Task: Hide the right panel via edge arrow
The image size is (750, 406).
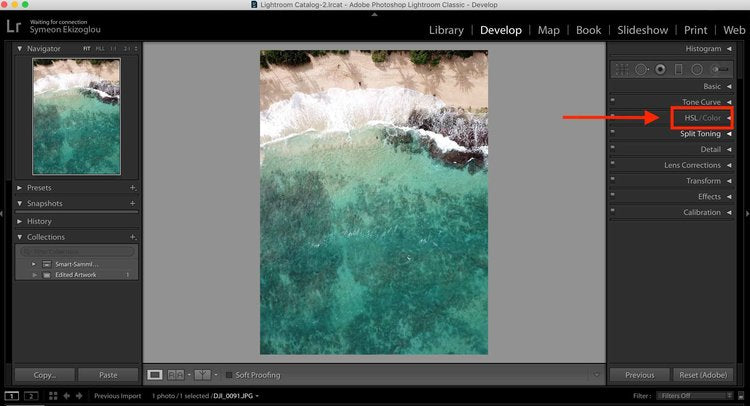Action: [747, 214]
